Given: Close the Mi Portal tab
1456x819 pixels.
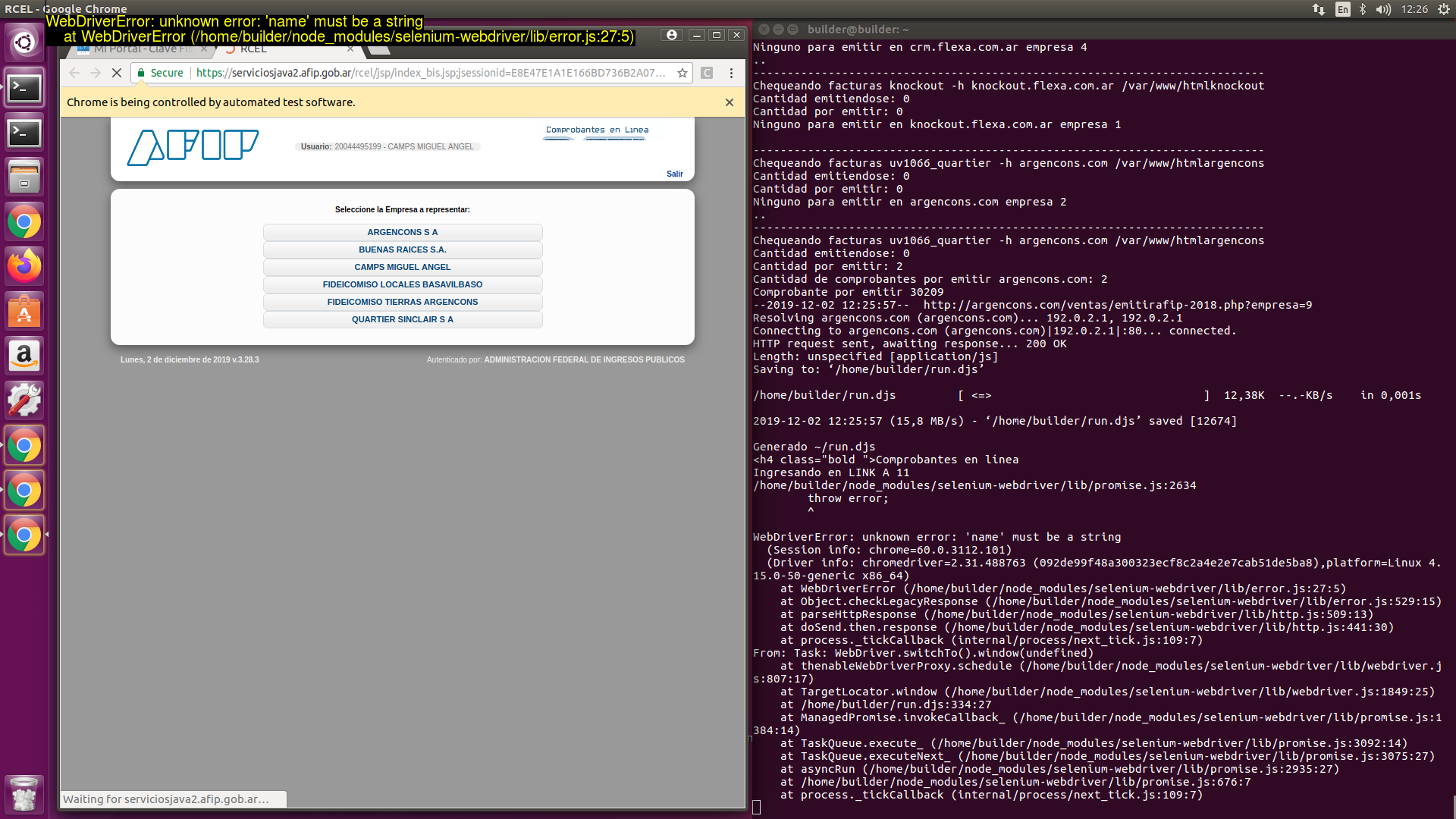Looking at the screenshot, I should (x=204, y=49).
